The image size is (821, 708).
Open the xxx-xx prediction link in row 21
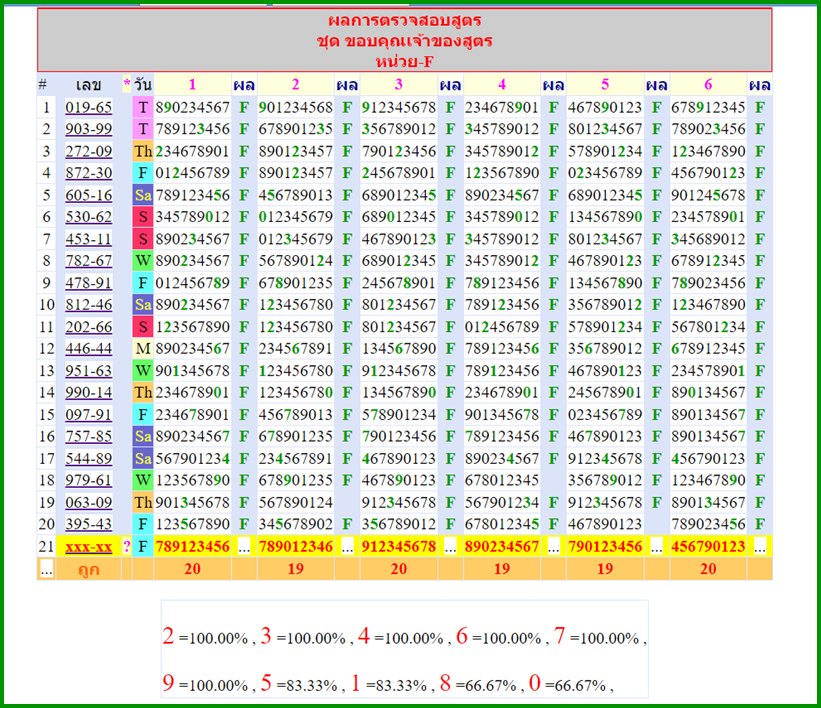coord(88,547)
